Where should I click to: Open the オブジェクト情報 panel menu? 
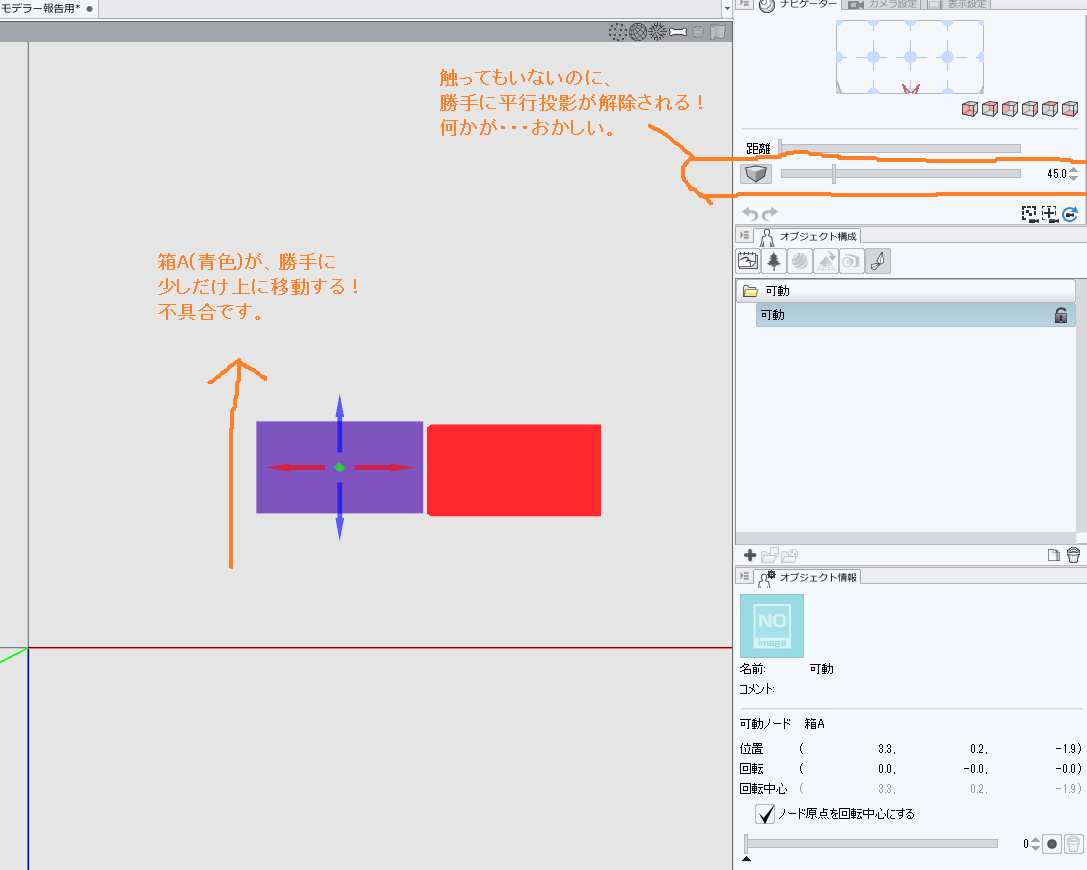click(x=745, y=576)
